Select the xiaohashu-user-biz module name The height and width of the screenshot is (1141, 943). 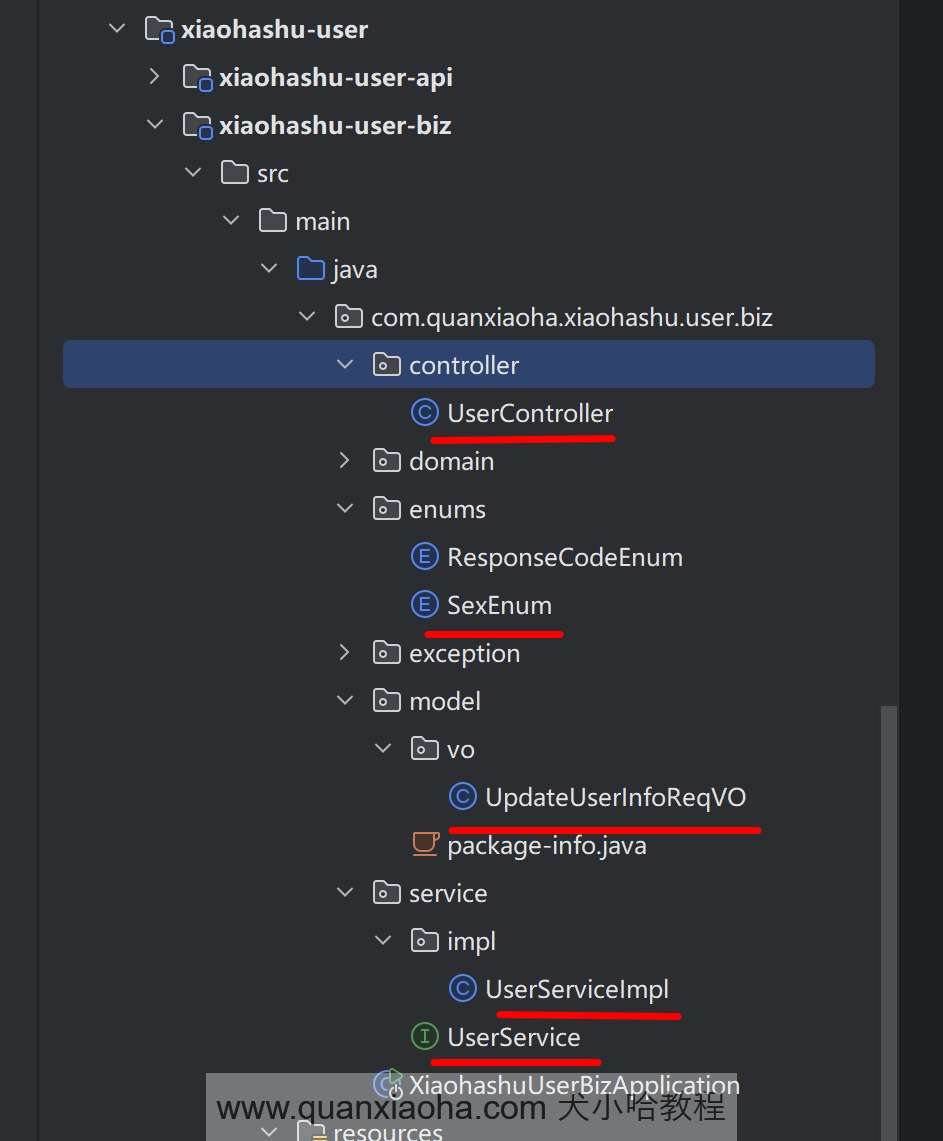point(335,125)
